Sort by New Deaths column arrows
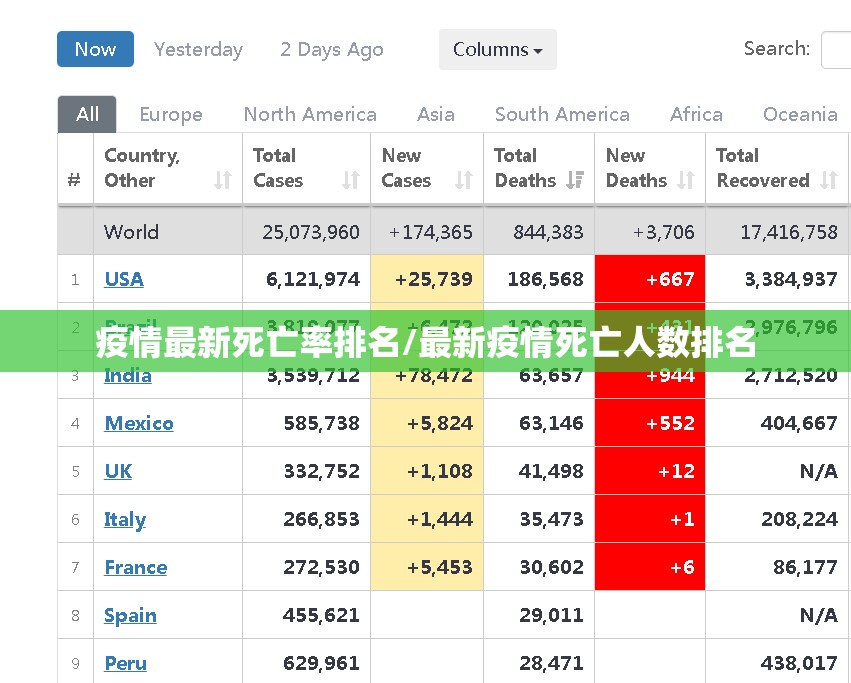This screenshot has width=851, height=683. [x=685, y=180]
